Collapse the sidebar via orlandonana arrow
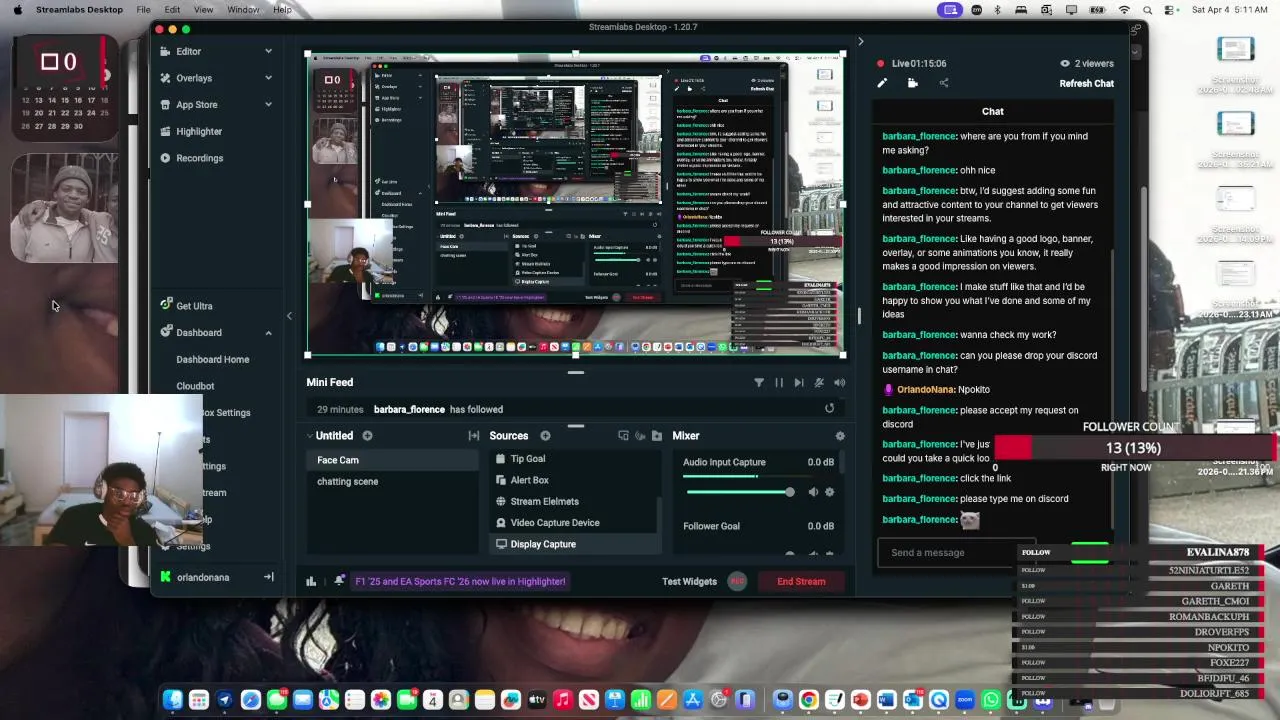The height and width of the screenshot is (720, 1280). [268, 577]
